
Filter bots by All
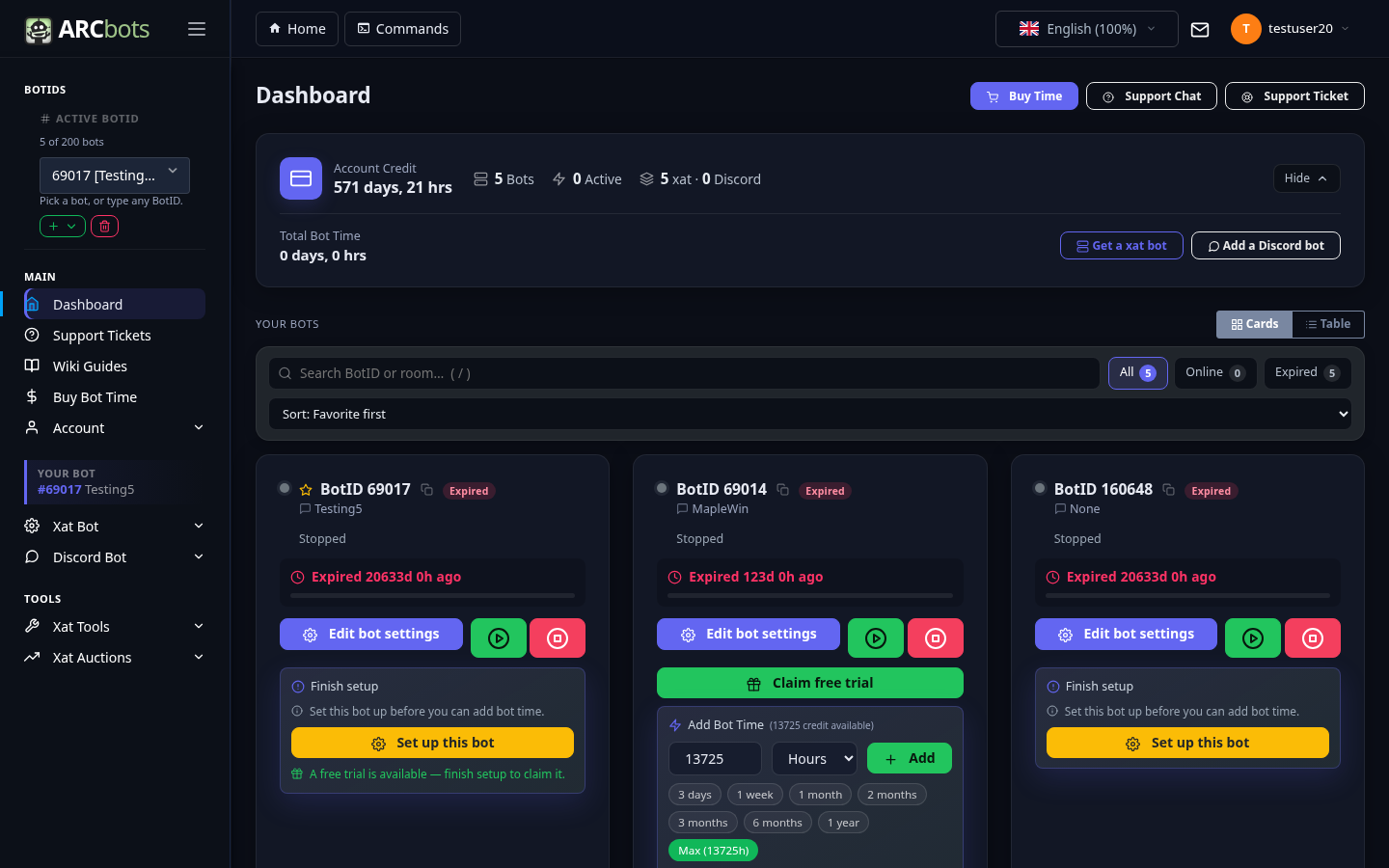1138,373
